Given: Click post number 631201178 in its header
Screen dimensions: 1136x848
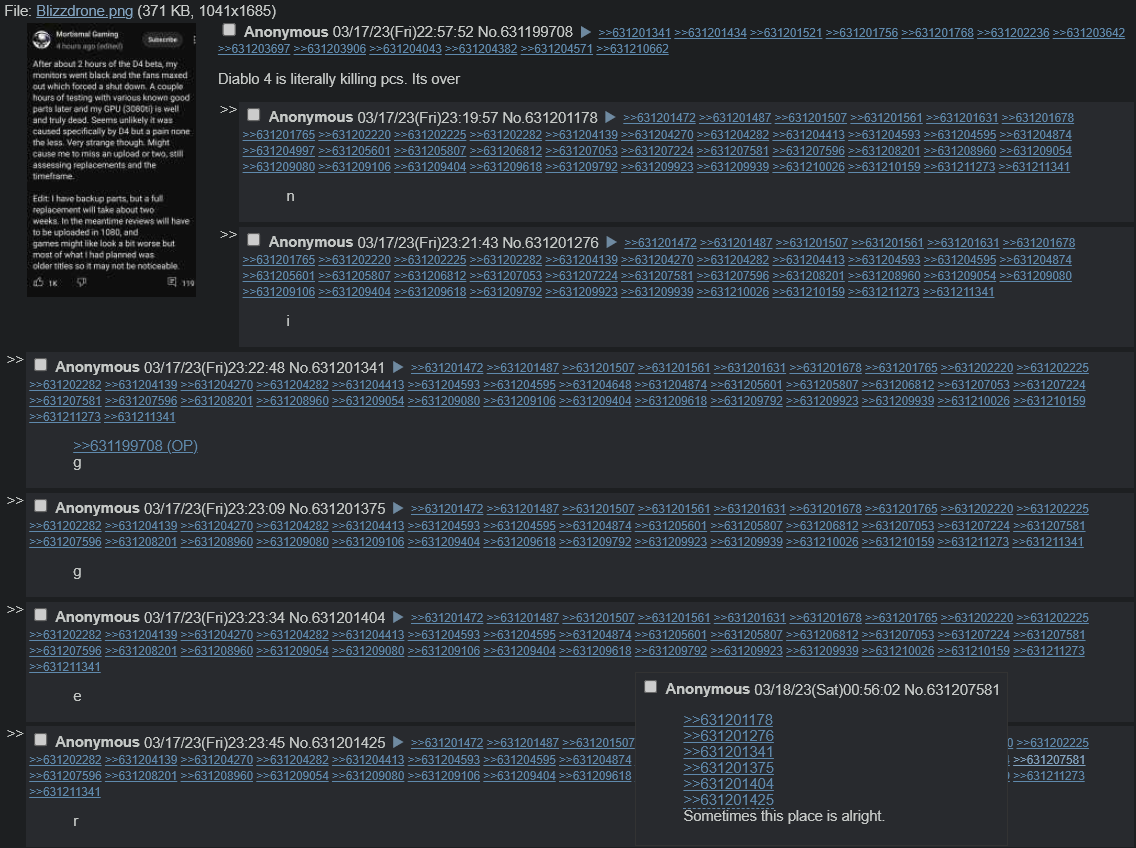Looking at the screenshot, I should (559, 117).
